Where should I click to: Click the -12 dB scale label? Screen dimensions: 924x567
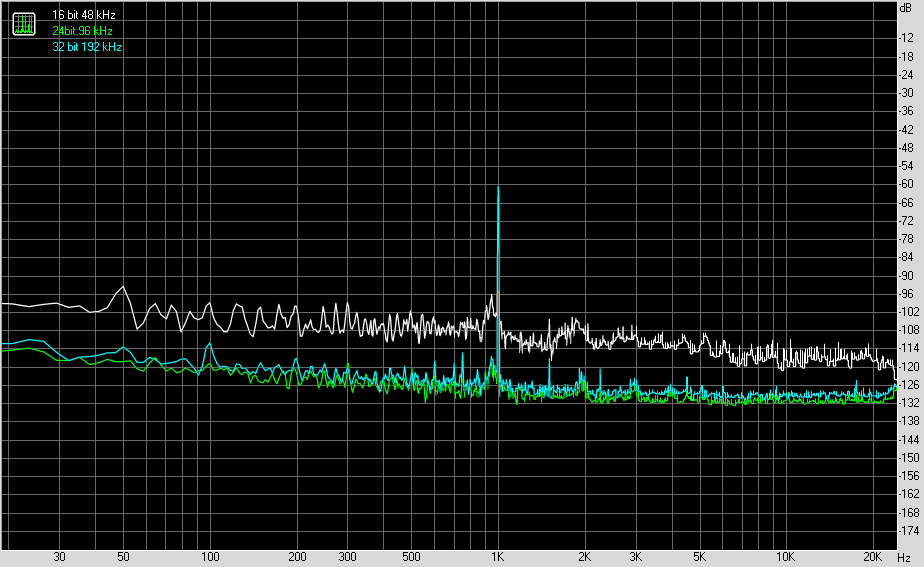[908, 38]
